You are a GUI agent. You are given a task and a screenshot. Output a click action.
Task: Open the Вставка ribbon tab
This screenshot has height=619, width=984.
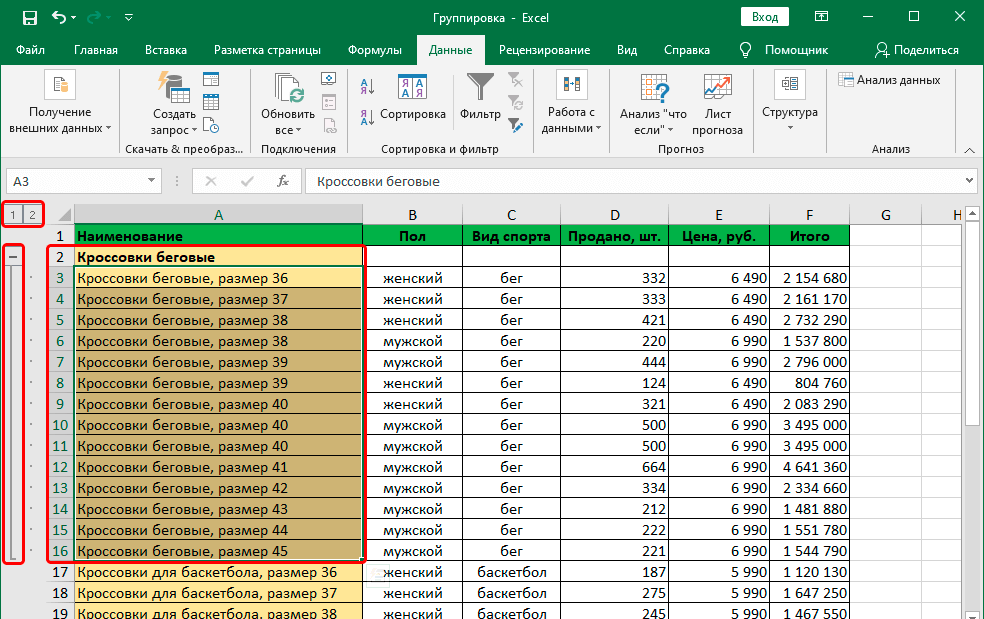point(166,50)
